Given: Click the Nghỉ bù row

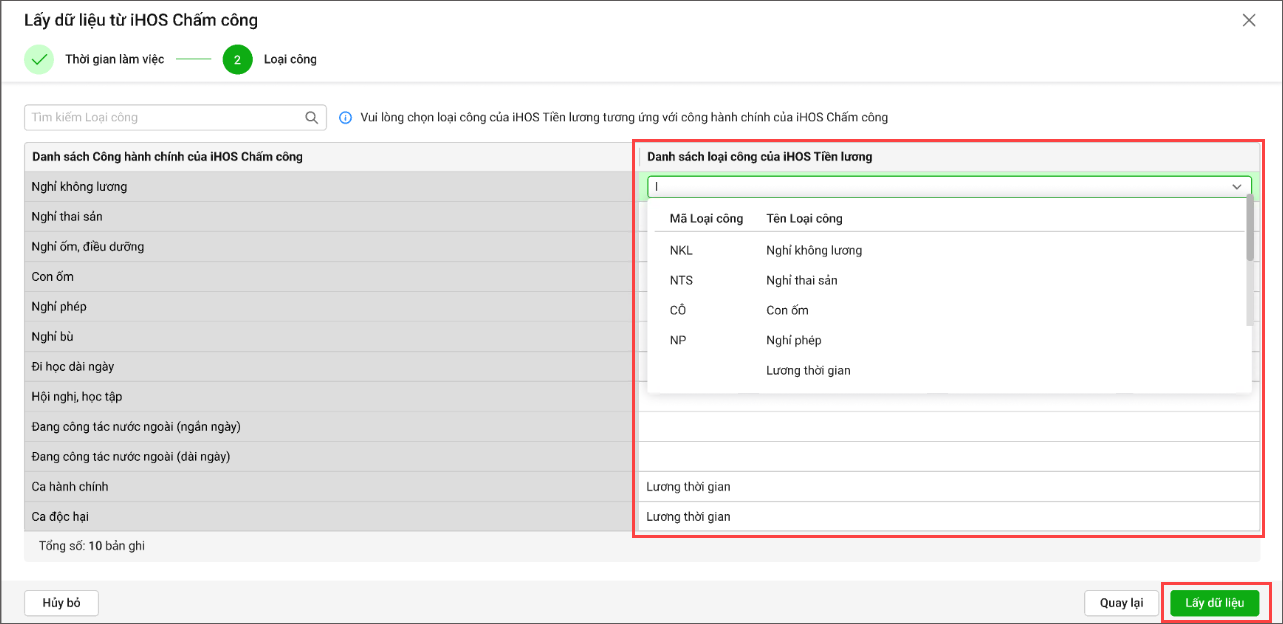Looking at the screenshot, I should coord(330,337).
